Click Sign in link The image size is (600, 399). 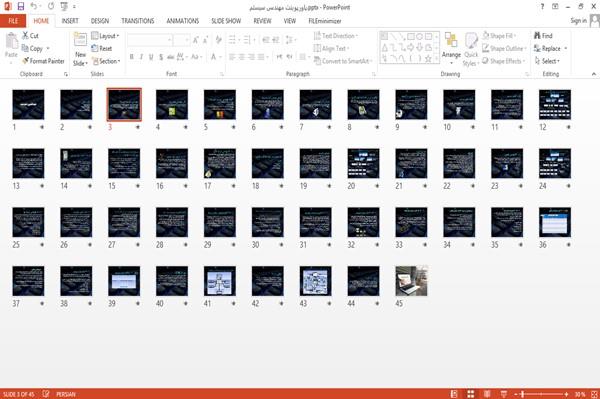[x=578, y=21]
